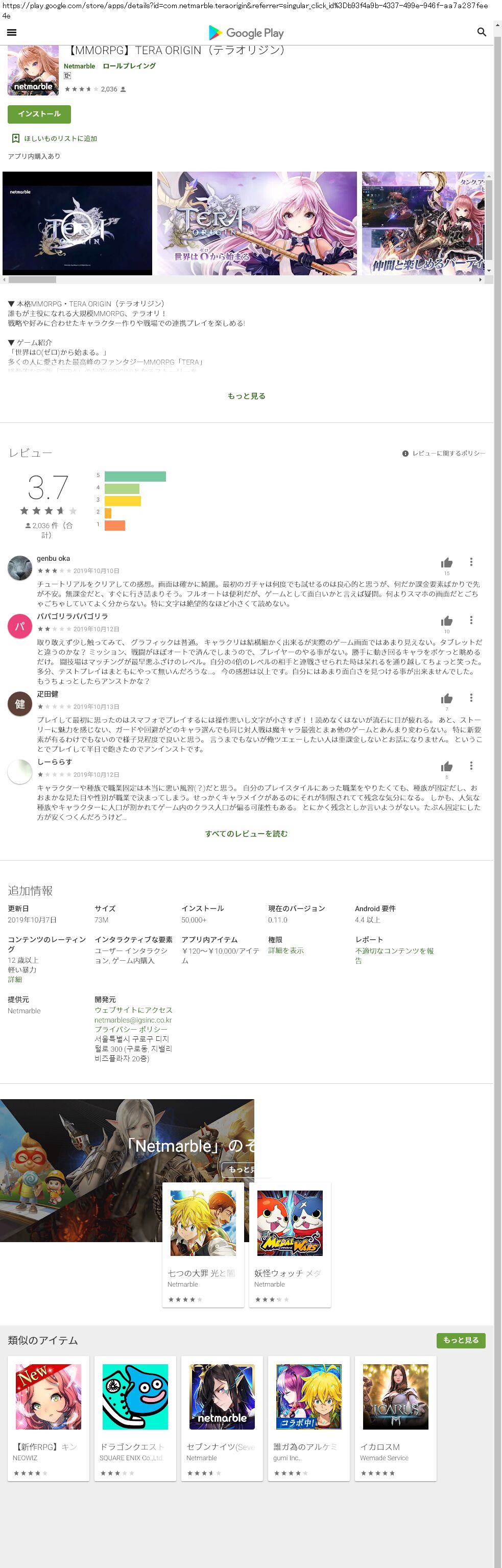Open options menu for パパゴリラパパゴリラ review

pos(471,620)
